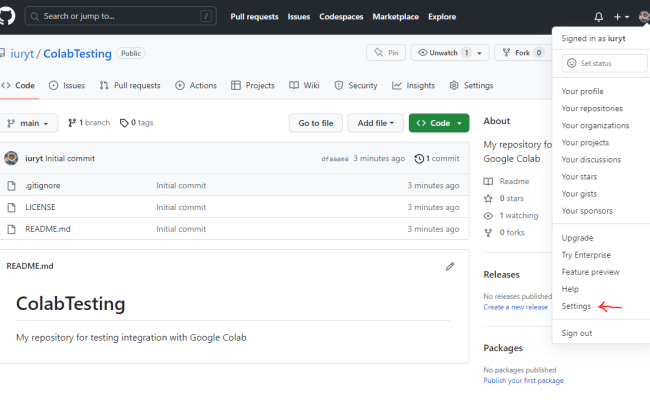The height and width of the screenshot is (400, 650).
Task: View the 1 commit history link
Action: (437, 158)
